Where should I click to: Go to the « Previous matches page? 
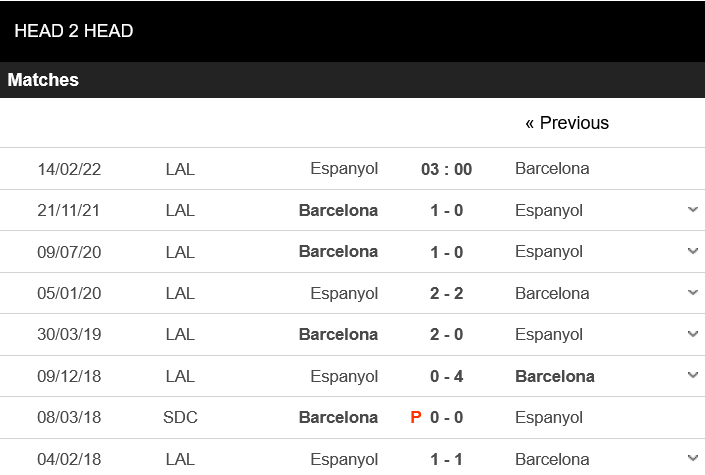coord(566,123)
